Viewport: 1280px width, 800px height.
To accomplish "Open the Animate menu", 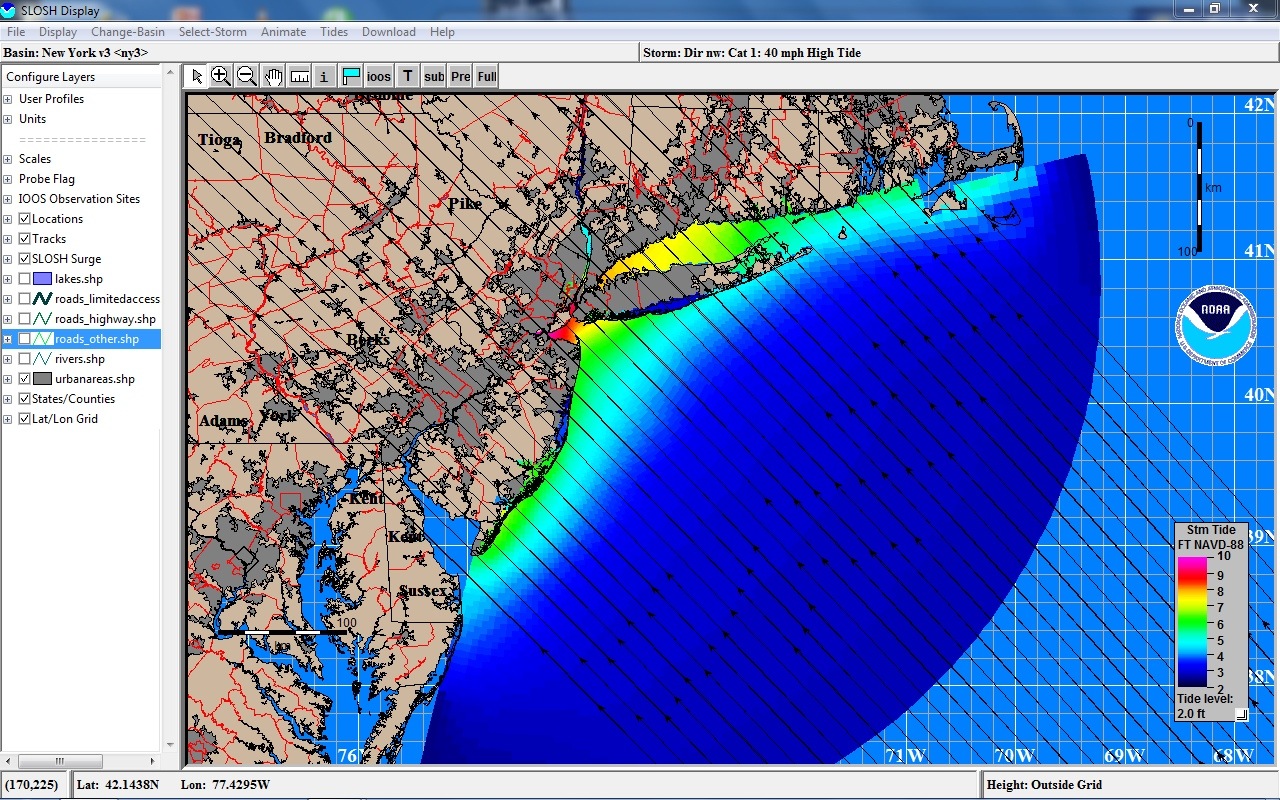I will (283, 32).
